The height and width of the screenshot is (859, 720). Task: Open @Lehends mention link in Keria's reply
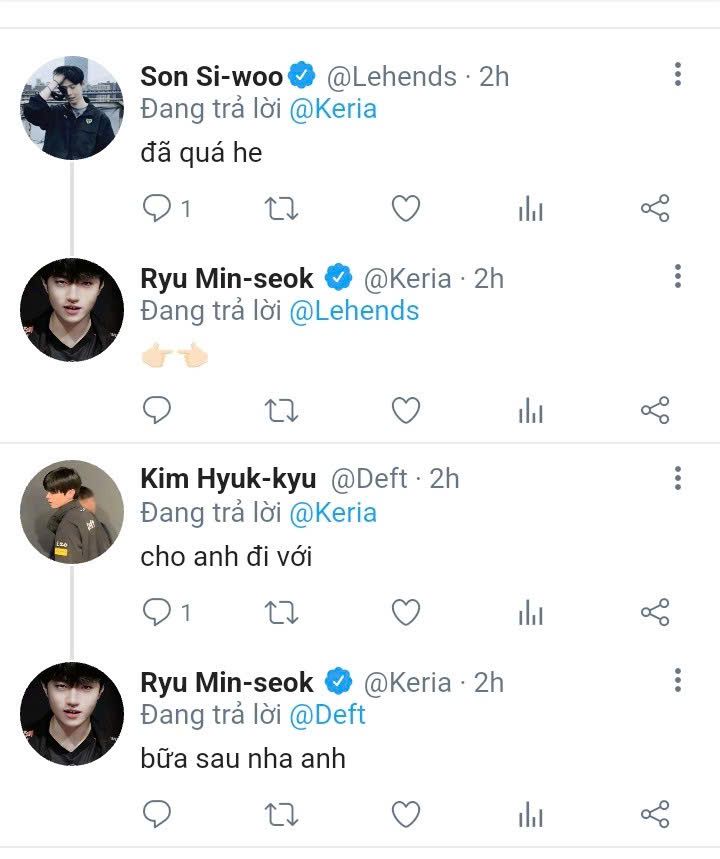(354, 311)
